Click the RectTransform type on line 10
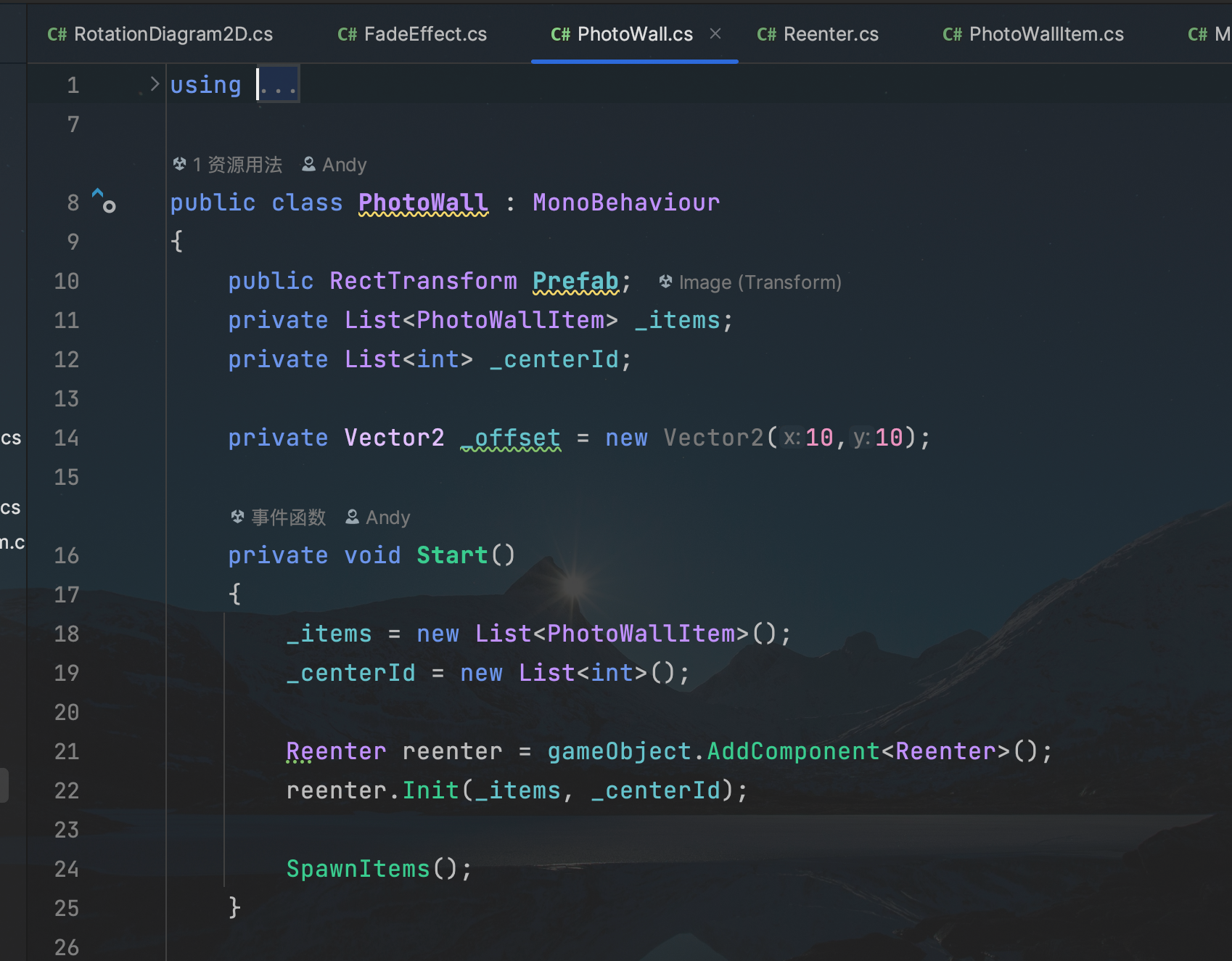Viewport: 1232px width, 961px height. tap(424, 281)
